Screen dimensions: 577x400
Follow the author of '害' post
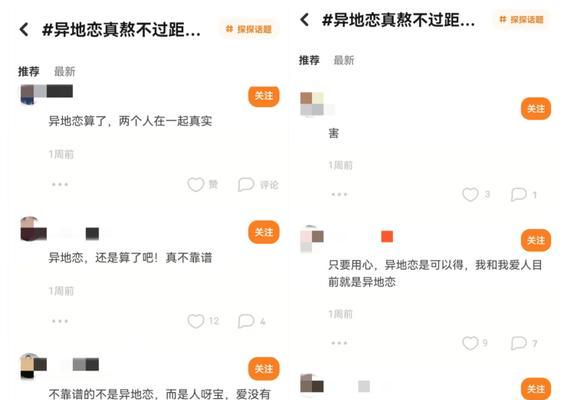536,109
